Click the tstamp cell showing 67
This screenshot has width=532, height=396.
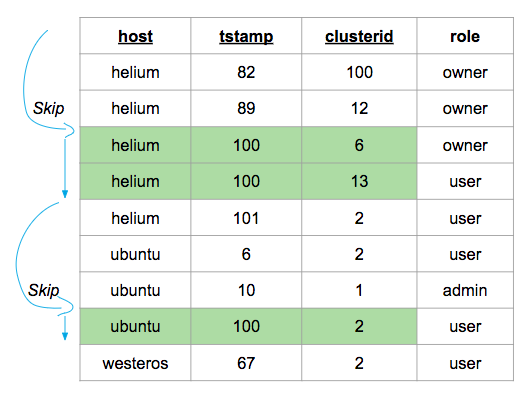(246, 363)
